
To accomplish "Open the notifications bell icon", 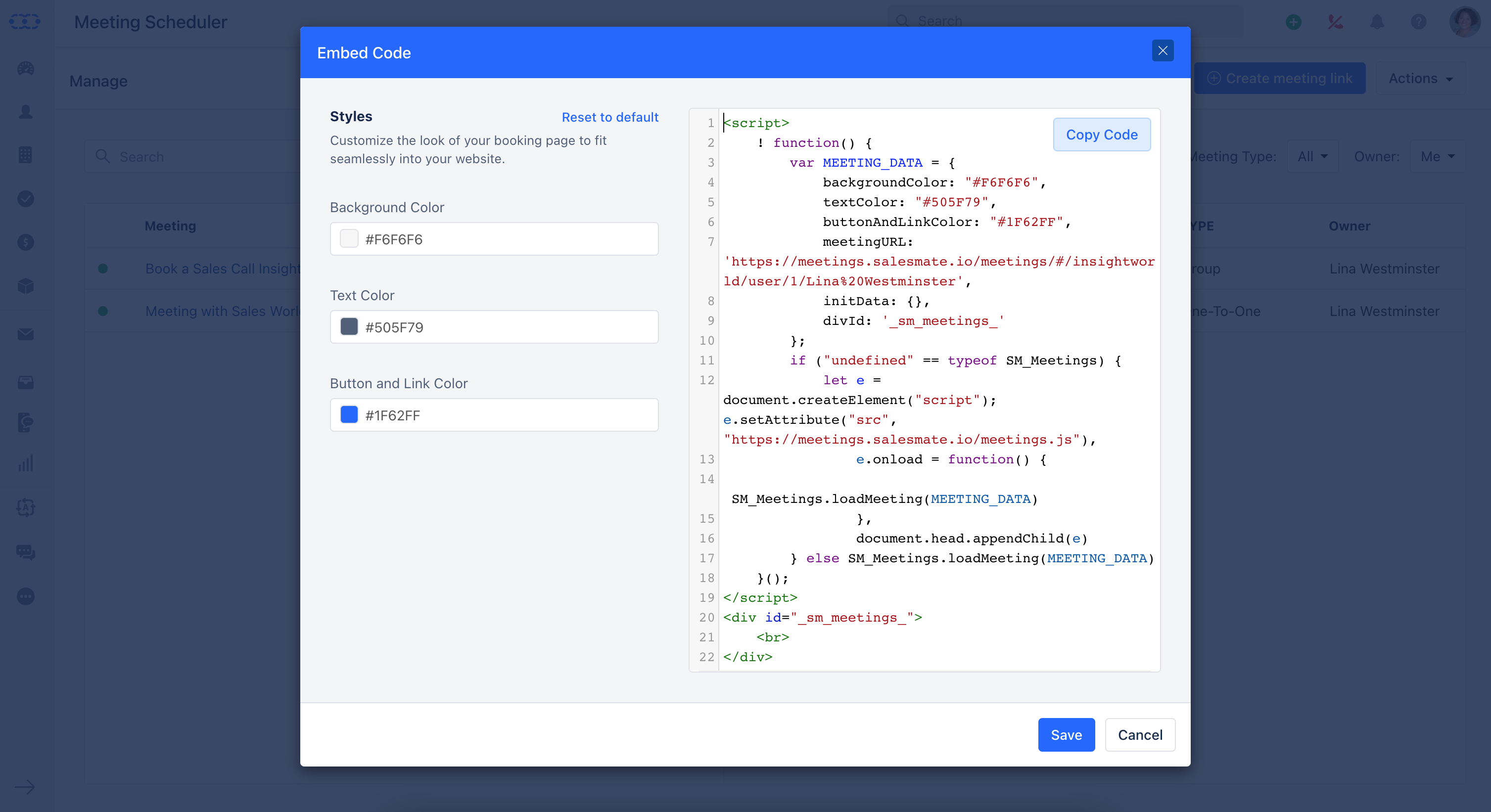I will pyautogui.click(x=1377, y=22).
